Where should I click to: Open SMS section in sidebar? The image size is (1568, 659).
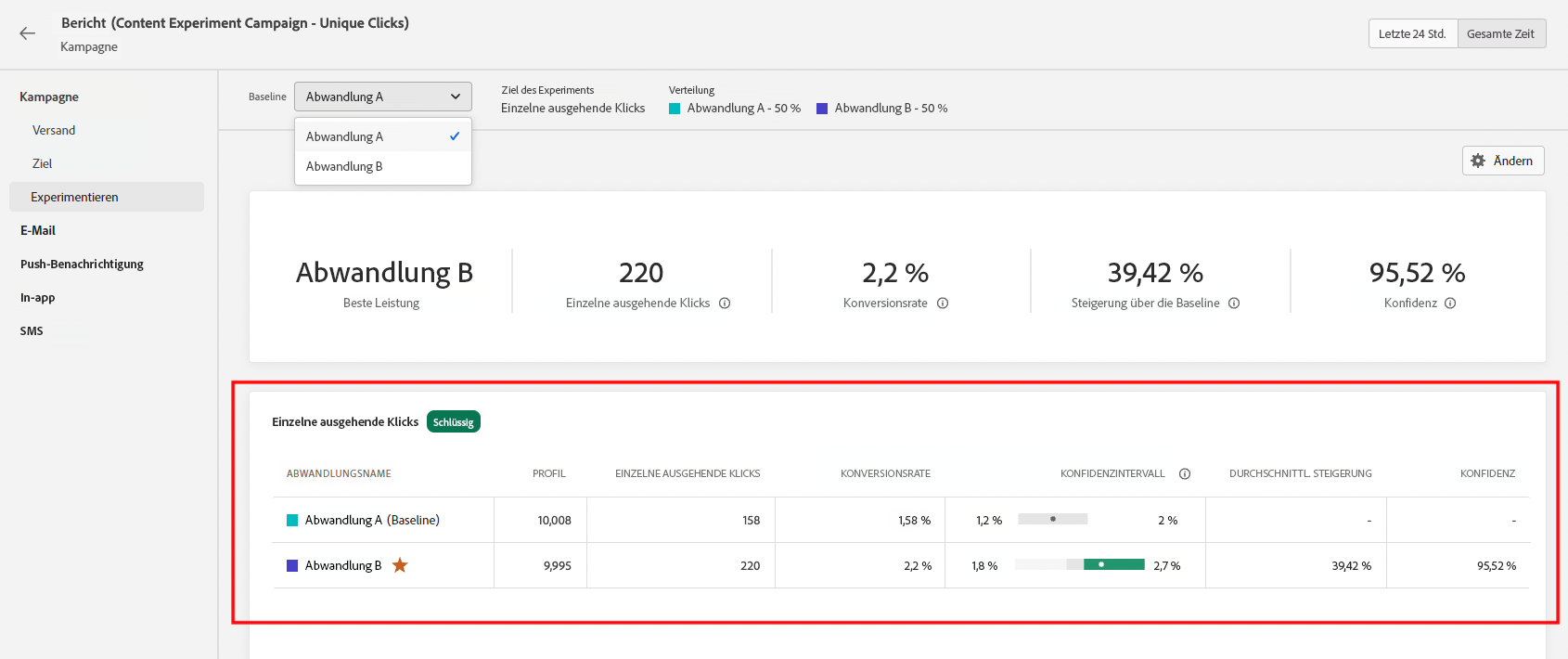32,330
